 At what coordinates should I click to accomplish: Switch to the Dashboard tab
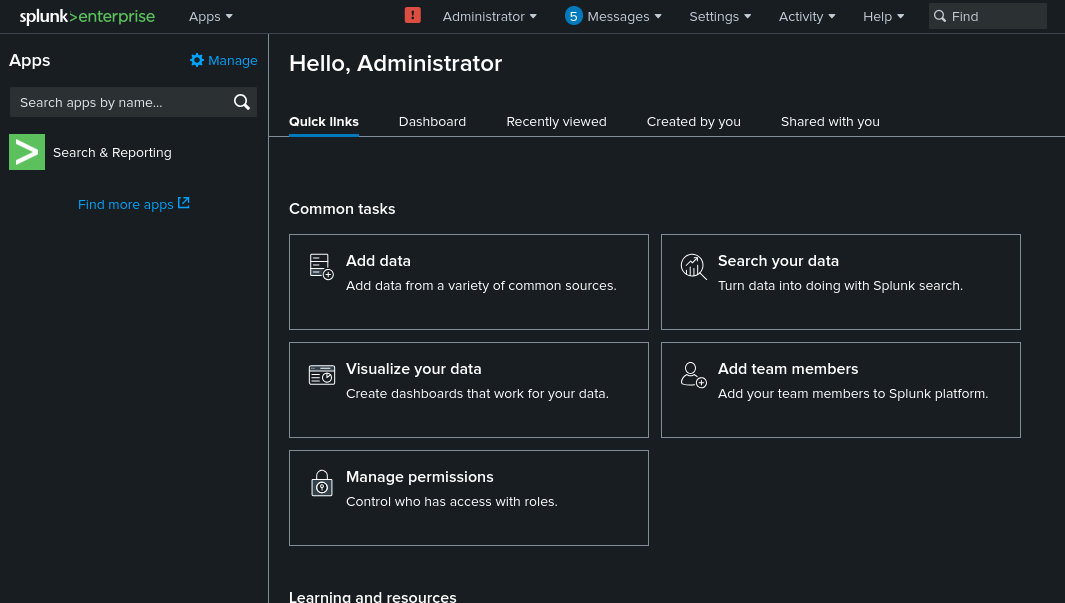pos(432,121)
